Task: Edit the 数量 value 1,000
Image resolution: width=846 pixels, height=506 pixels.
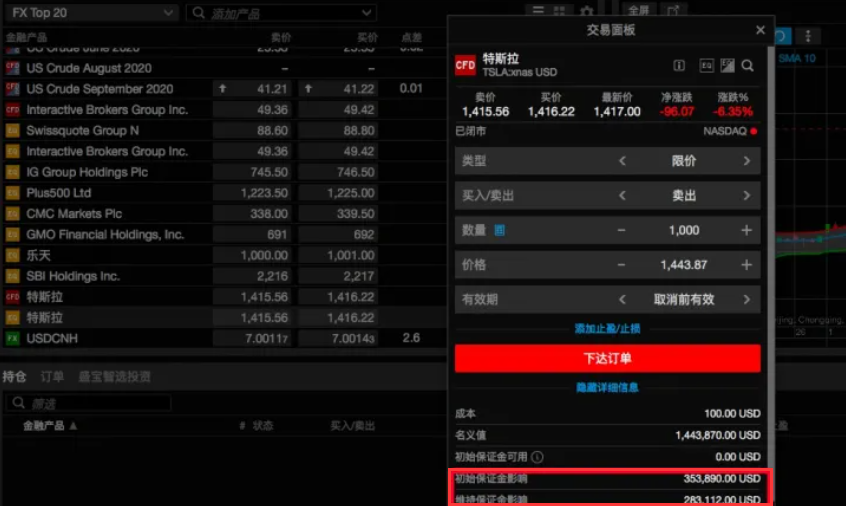Action: tap(684, 230)
